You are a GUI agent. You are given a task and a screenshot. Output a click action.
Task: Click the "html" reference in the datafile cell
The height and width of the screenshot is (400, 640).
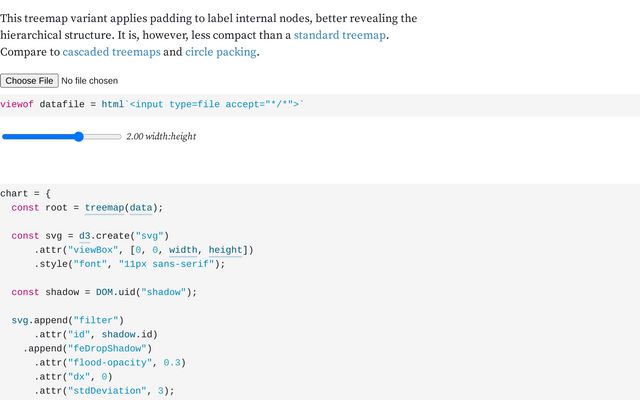[113, 104]
